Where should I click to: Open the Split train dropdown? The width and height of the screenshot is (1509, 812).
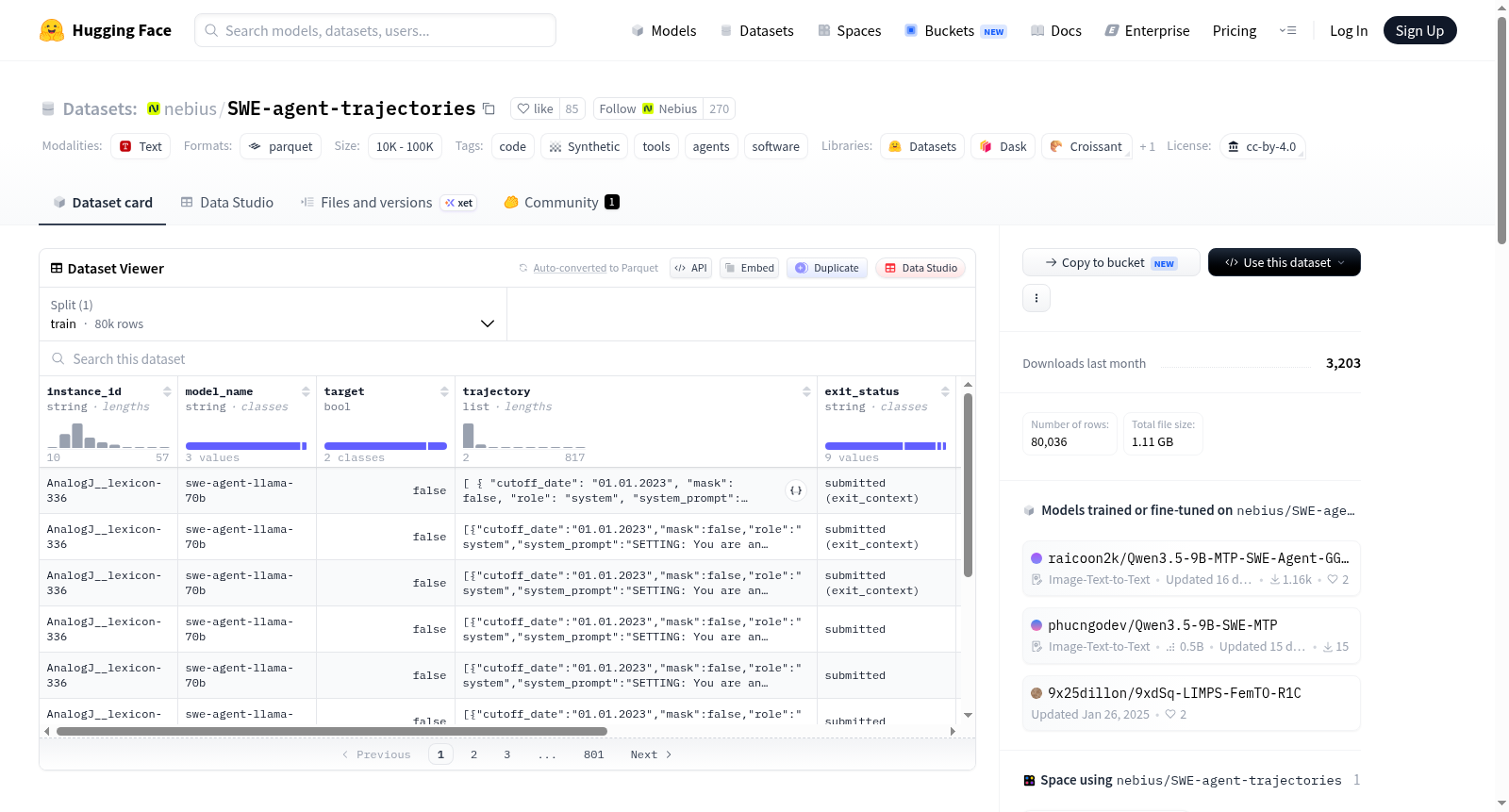coord(274,314)
